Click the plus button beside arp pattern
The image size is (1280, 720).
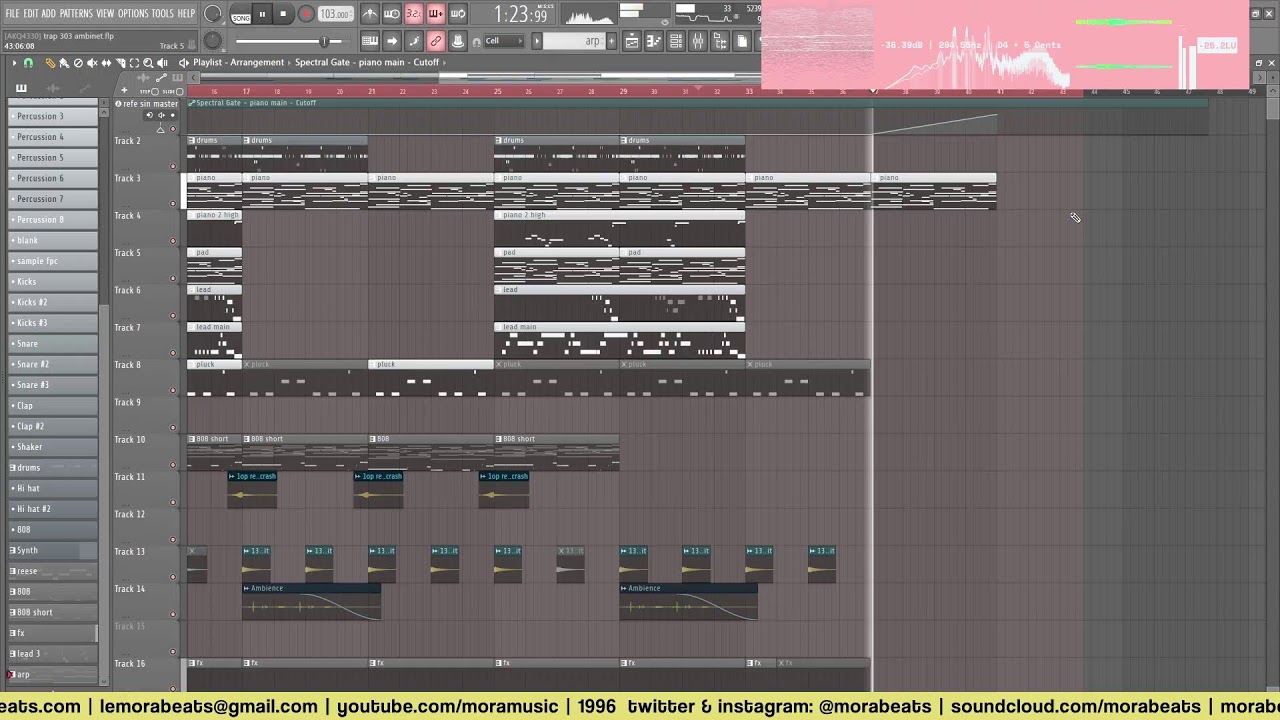pyautogui.click(x=610, y=41)
